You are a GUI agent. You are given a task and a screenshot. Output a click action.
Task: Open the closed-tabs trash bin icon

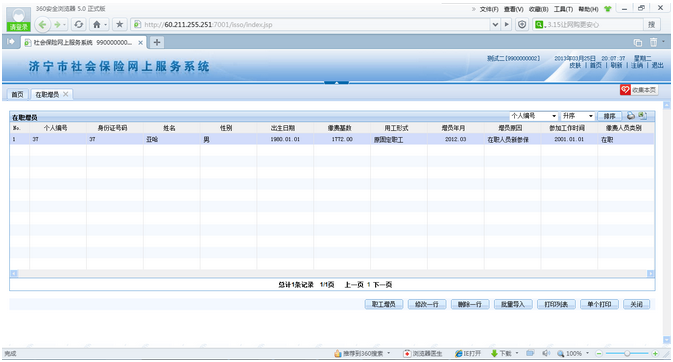pyautogui.click(x=653, y=42)
